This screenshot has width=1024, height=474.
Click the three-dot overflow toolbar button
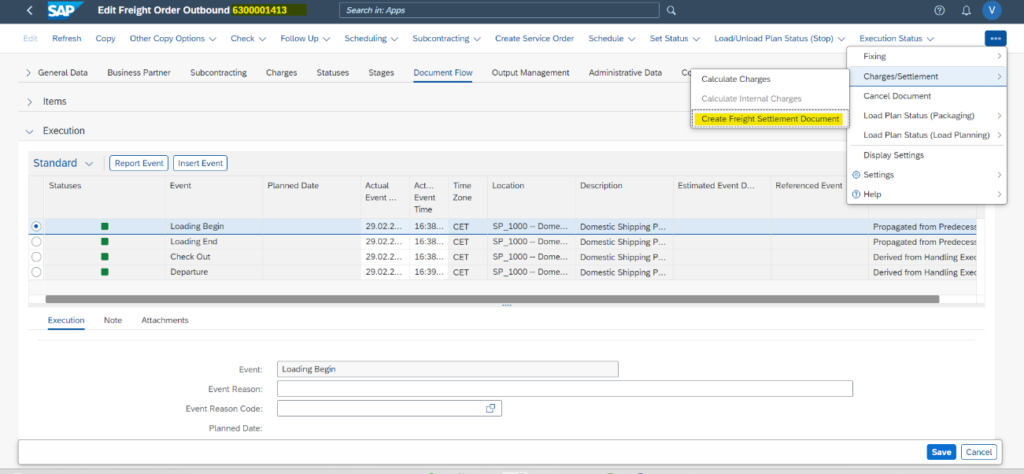pyautogui.click(x=994, y=38)
